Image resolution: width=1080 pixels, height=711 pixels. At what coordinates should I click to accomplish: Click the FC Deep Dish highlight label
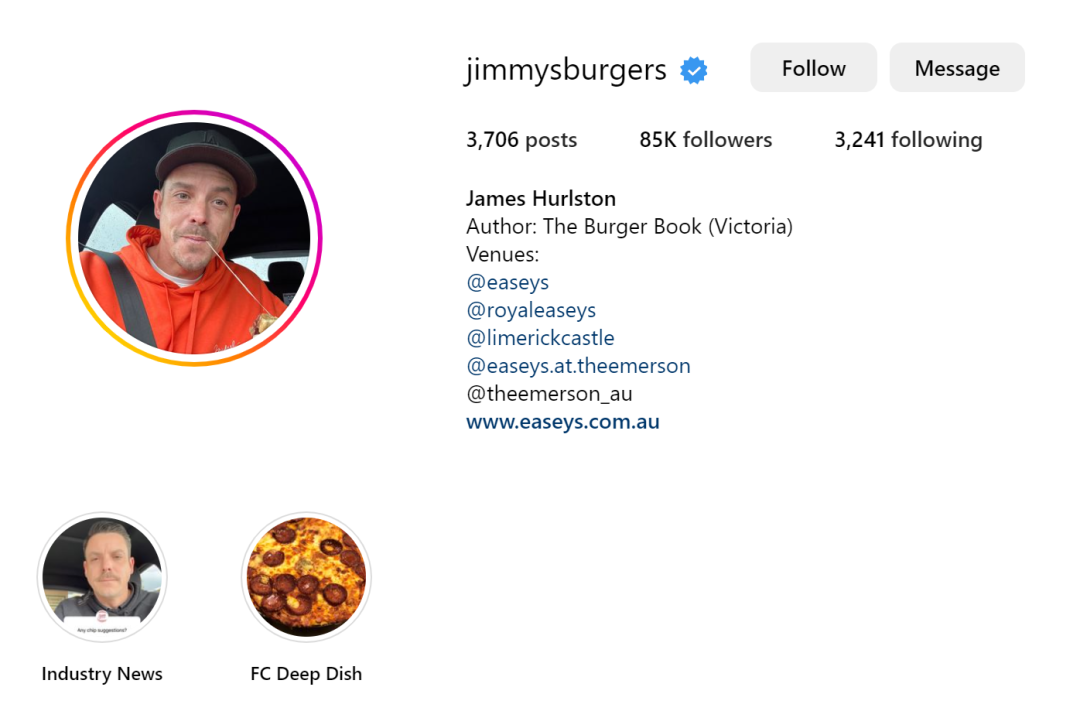click(x=306, y=674)
